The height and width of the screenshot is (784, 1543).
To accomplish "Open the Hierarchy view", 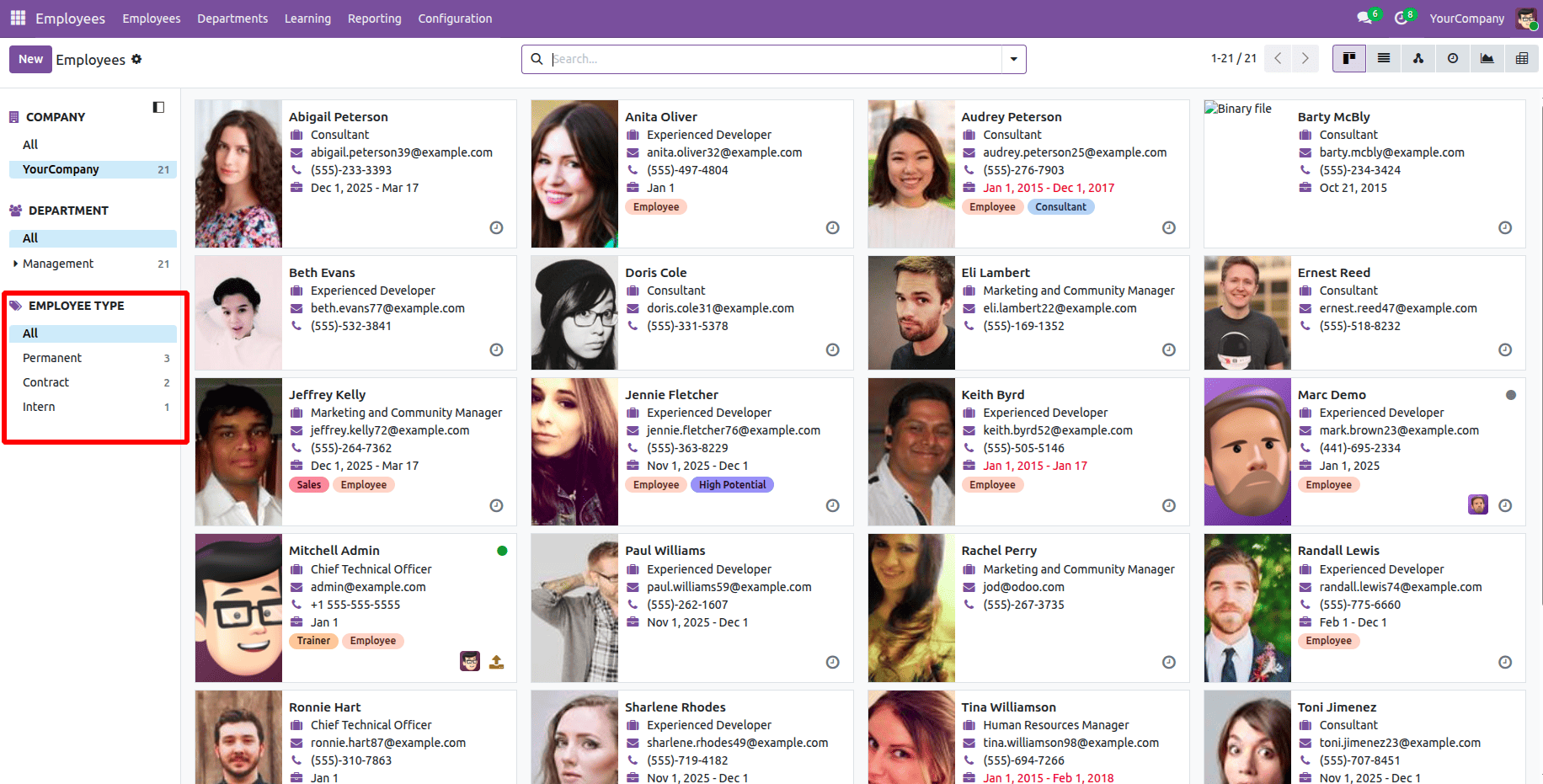I will coord(1418,58).
